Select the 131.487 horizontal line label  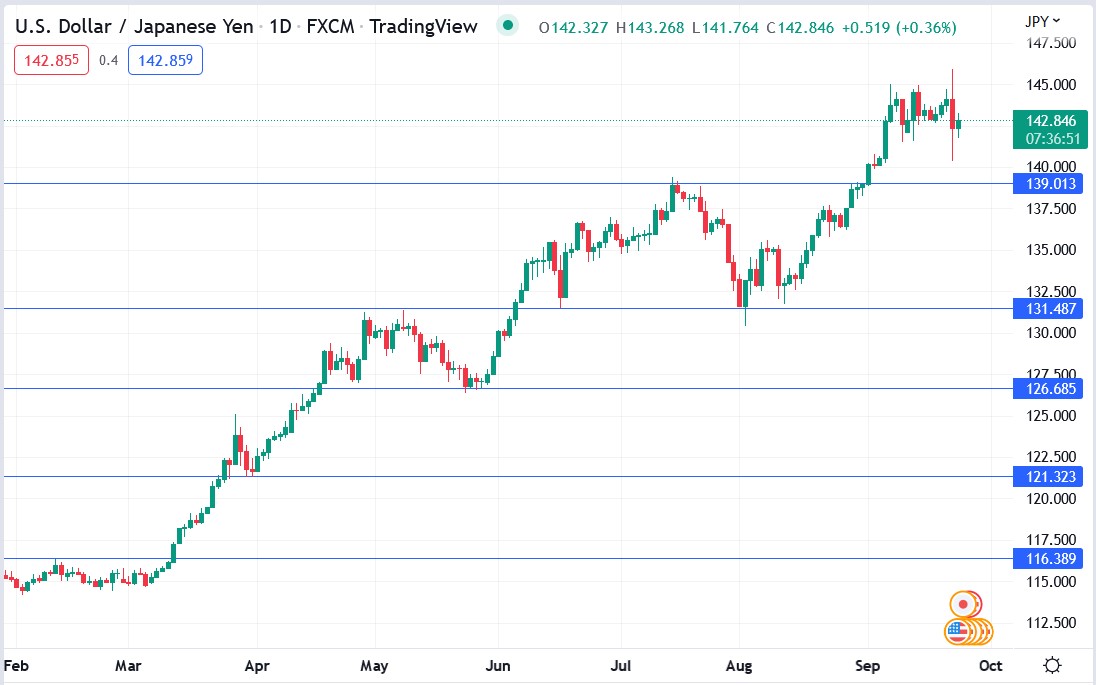1050,308
